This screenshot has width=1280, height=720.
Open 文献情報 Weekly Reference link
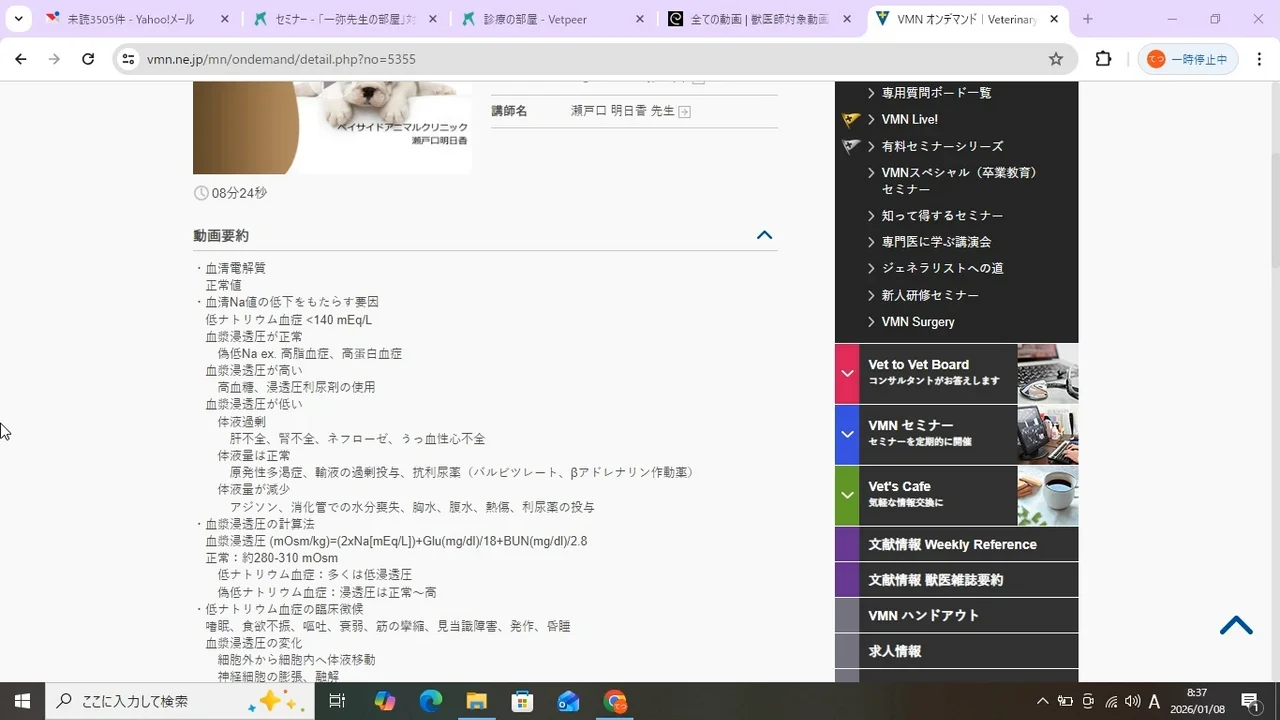952,545
